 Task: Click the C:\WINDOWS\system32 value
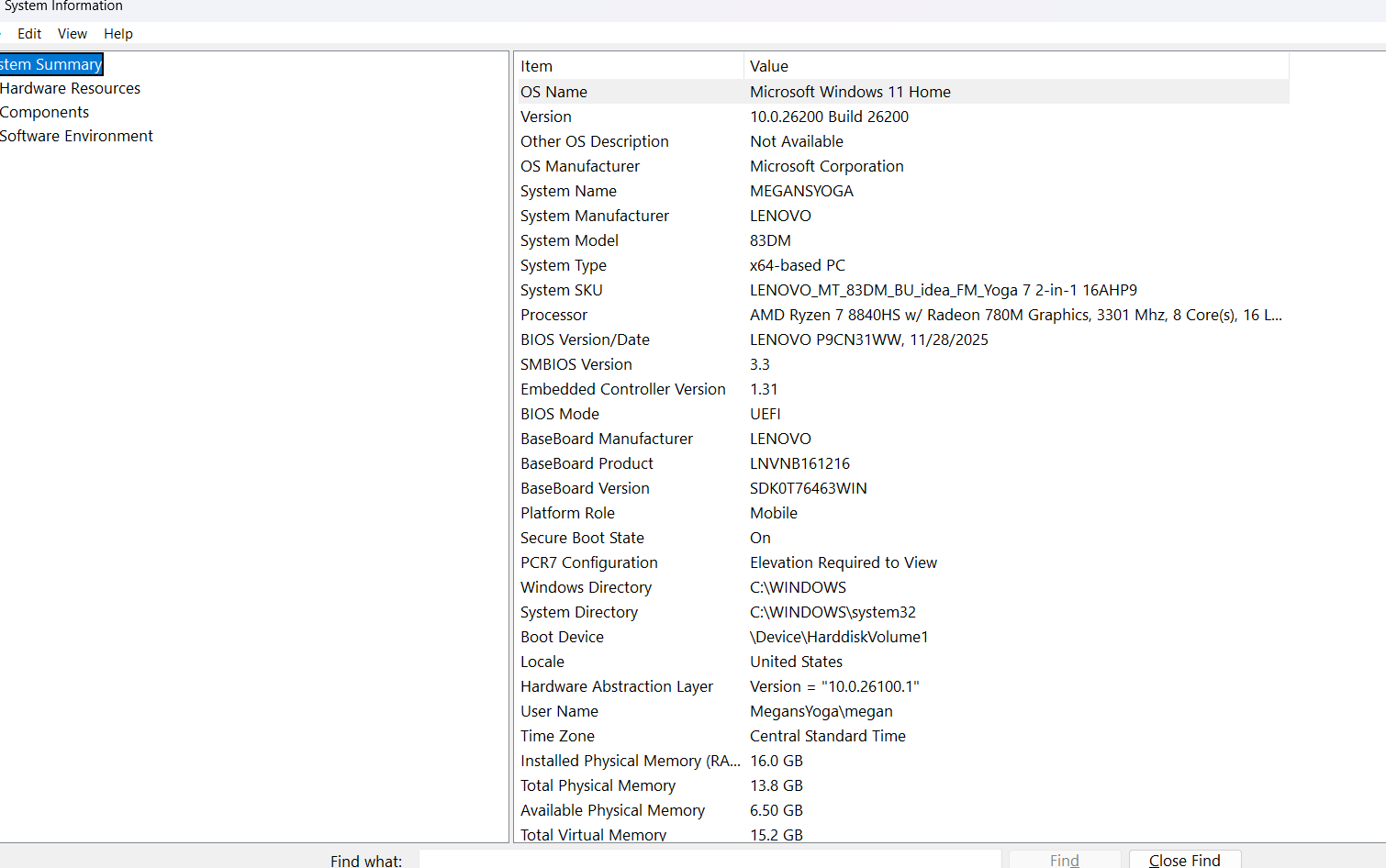pyautogui.click(x=833, y=612)
